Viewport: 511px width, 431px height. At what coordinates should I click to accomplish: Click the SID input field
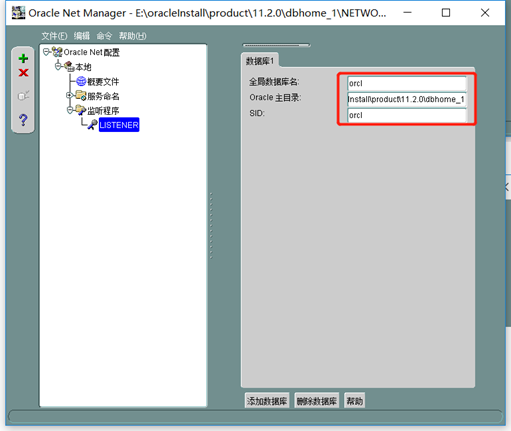click(406, 115)
